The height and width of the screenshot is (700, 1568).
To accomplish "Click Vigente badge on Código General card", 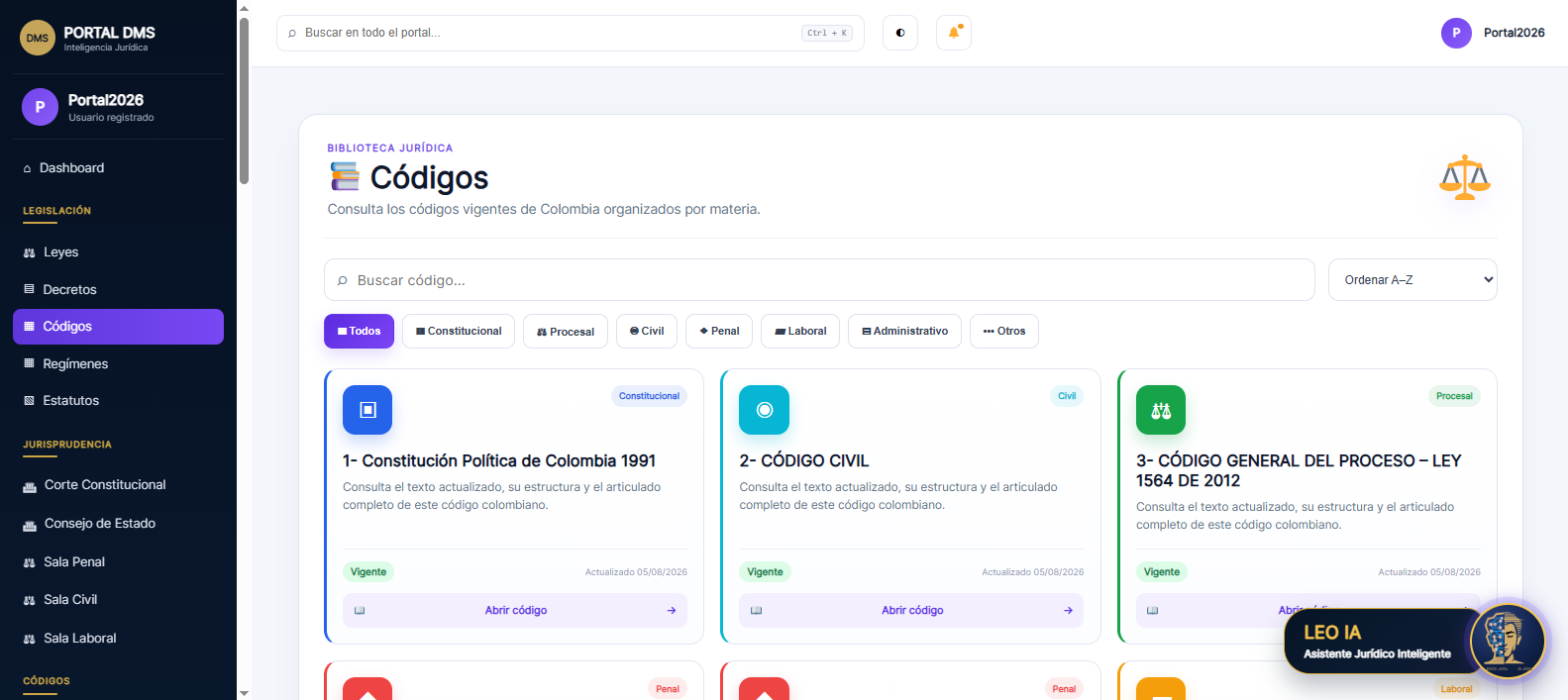I will point(1162,572).
